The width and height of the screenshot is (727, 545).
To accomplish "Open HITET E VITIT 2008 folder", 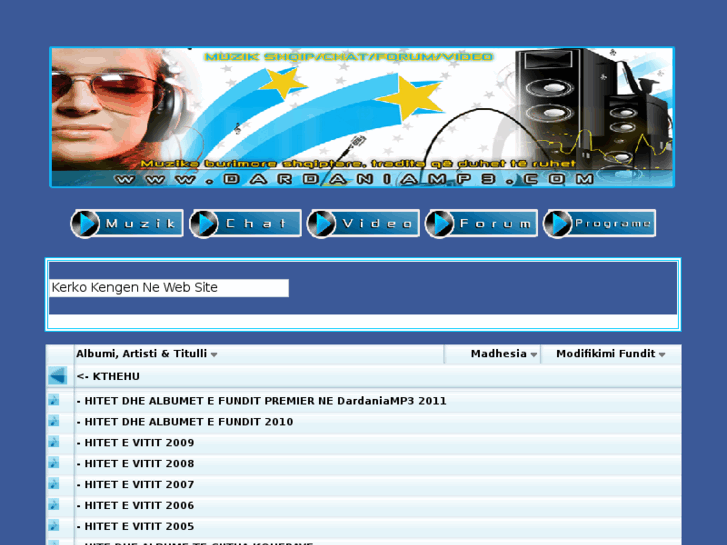I will 135,463.
